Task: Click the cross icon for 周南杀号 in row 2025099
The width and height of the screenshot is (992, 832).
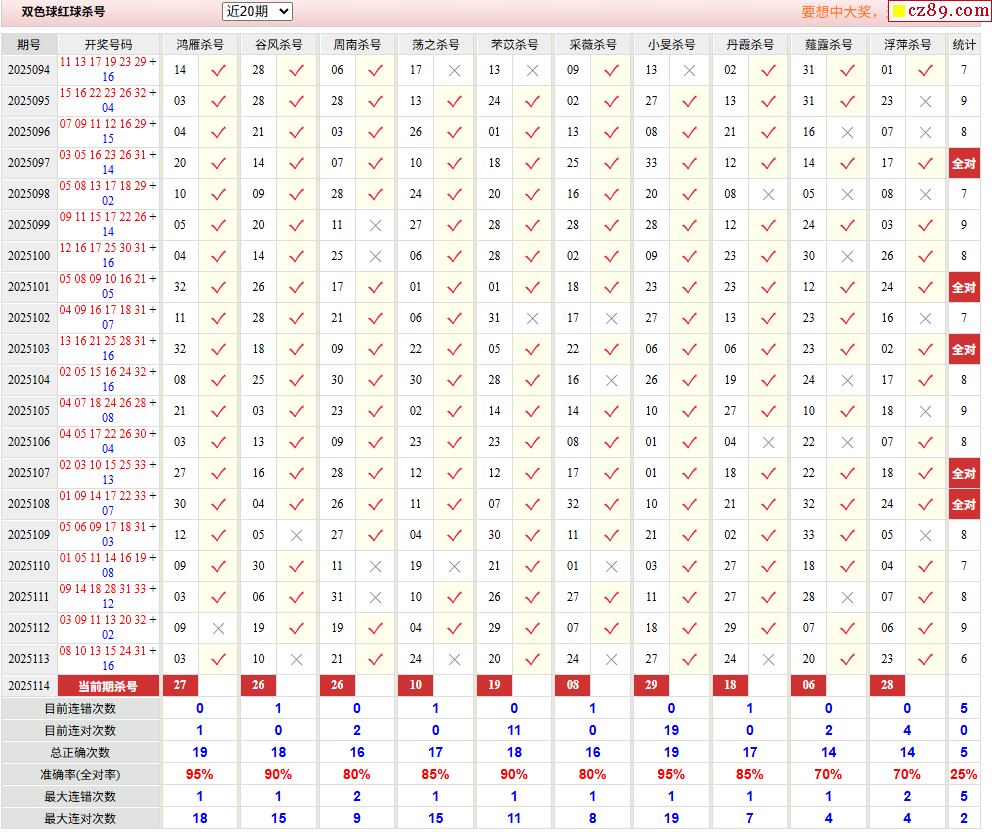Action: pos(375,225)
